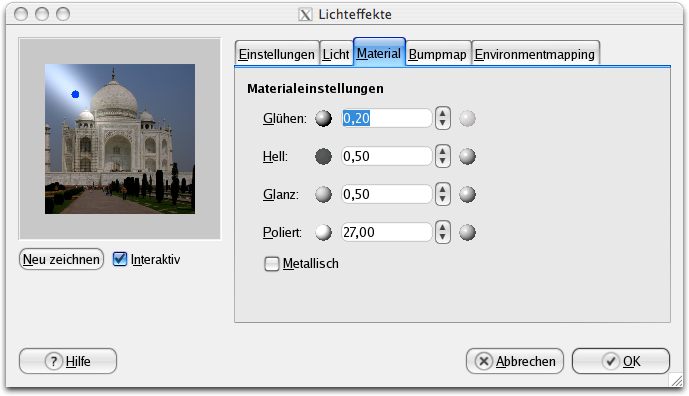Increase Glühen value with stepper up arrow

(442, 113)
